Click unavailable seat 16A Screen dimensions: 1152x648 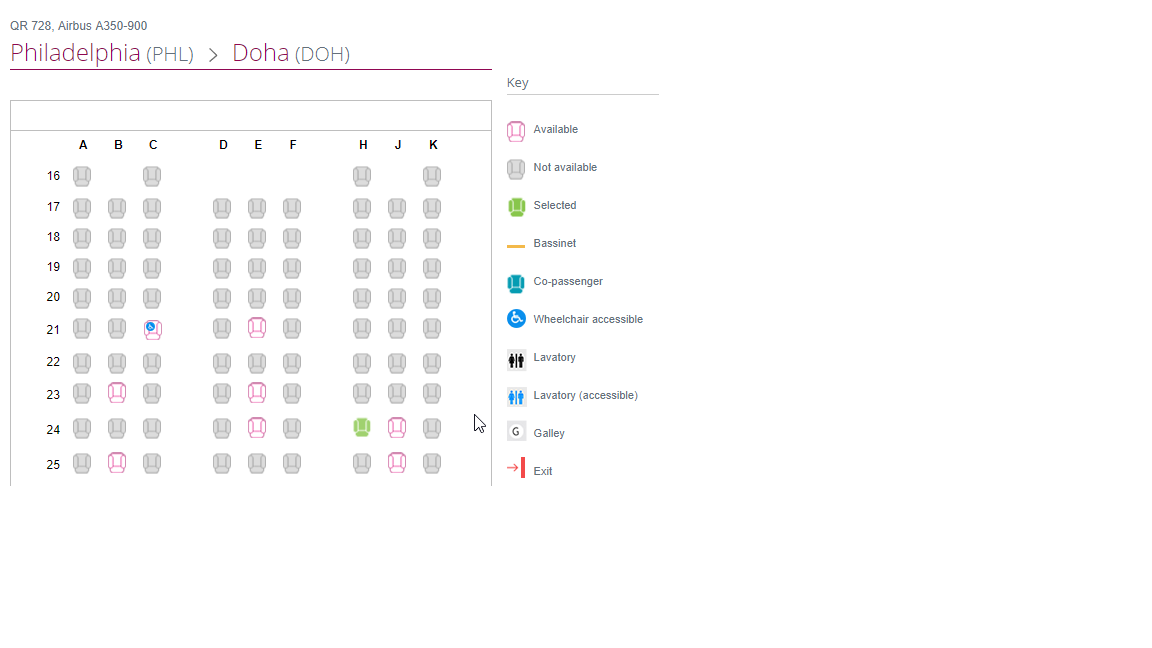tap(82, 176)
